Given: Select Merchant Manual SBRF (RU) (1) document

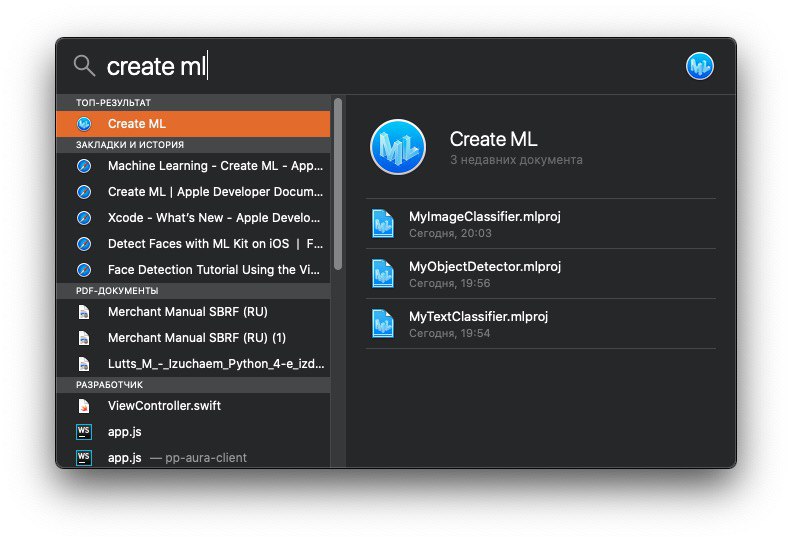Looking at the screenshot, I should tap(193, 338).
